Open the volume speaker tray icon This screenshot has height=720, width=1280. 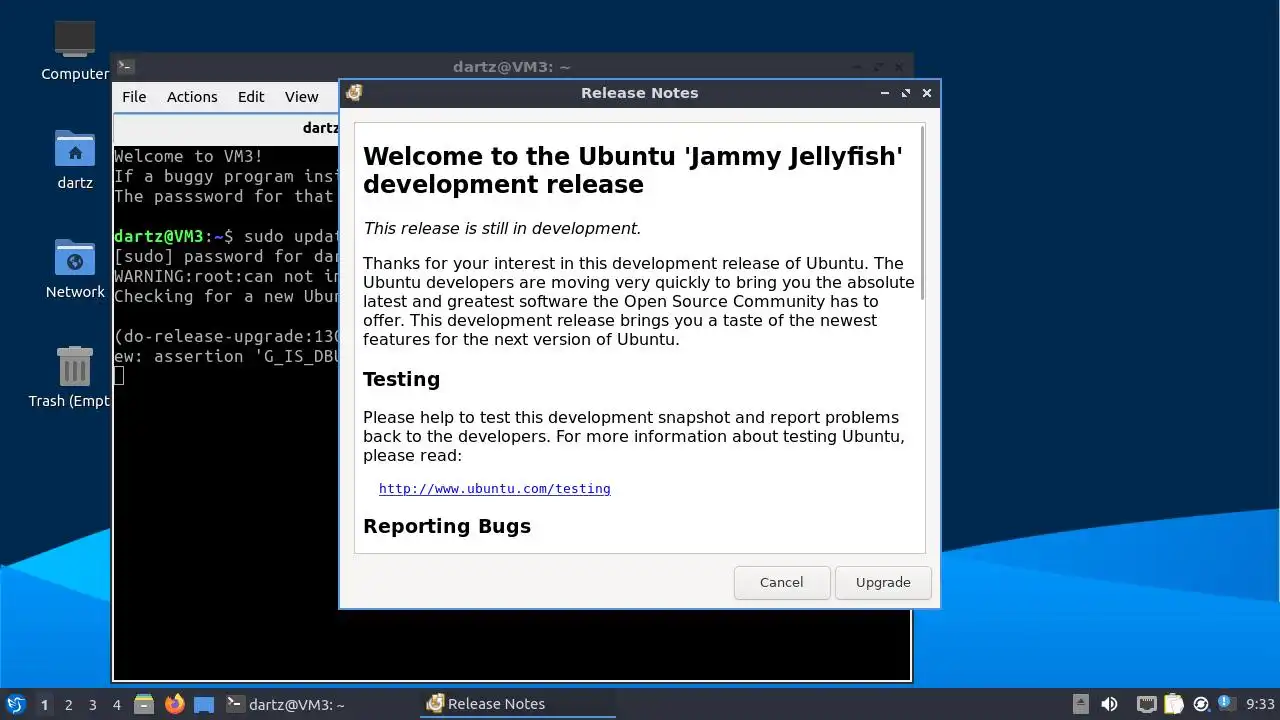(x=1109, y=704)
